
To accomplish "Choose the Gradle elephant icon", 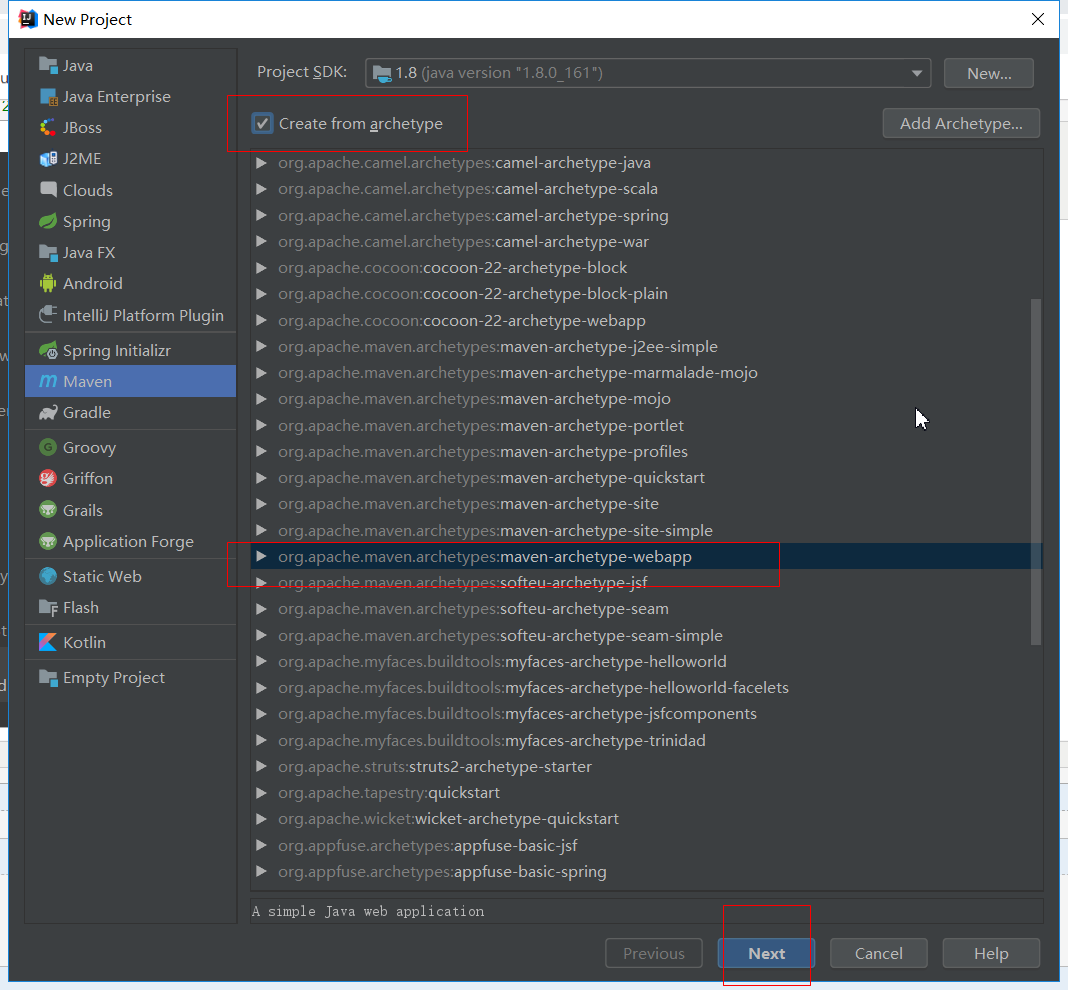I will (x=47, y=413).
